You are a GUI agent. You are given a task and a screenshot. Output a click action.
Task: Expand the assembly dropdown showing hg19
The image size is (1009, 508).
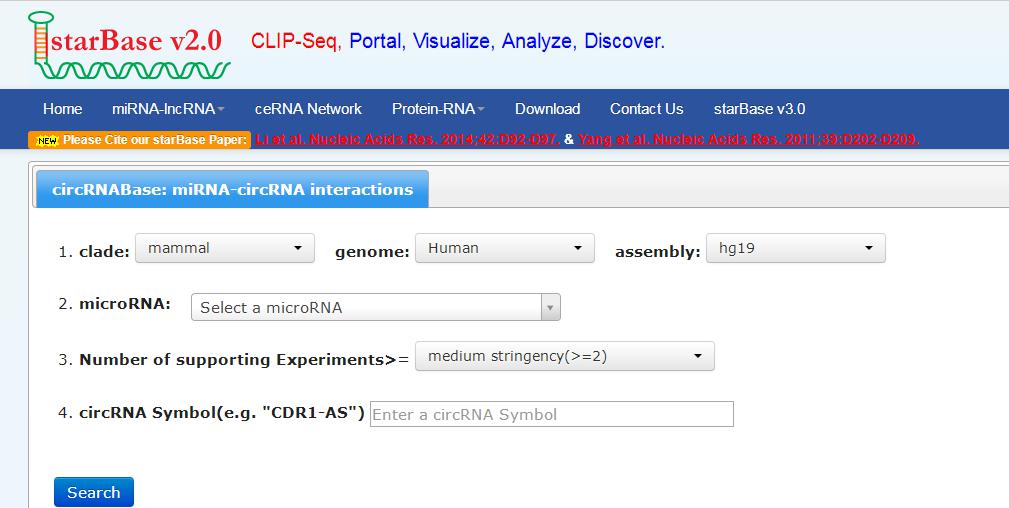[x=795, y=248]
